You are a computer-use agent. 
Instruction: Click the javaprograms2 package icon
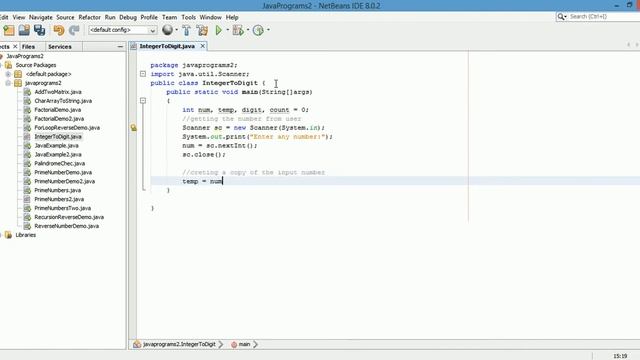pos(18,83)
